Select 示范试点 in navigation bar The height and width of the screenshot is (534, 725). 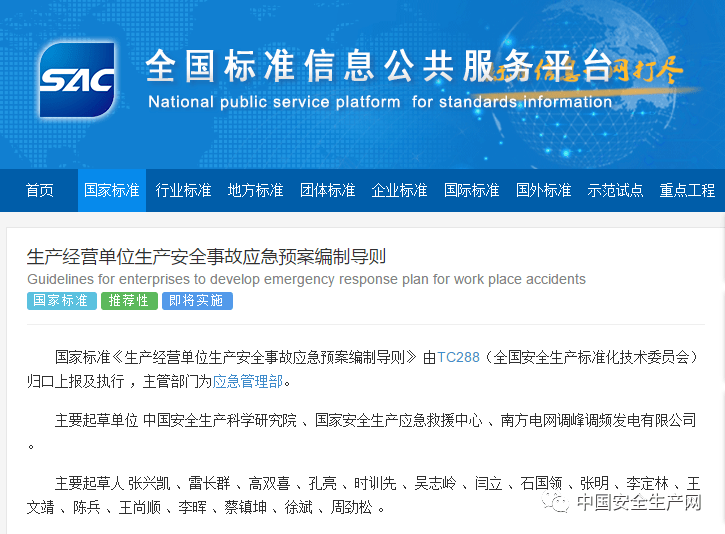[x=615, y=190]
